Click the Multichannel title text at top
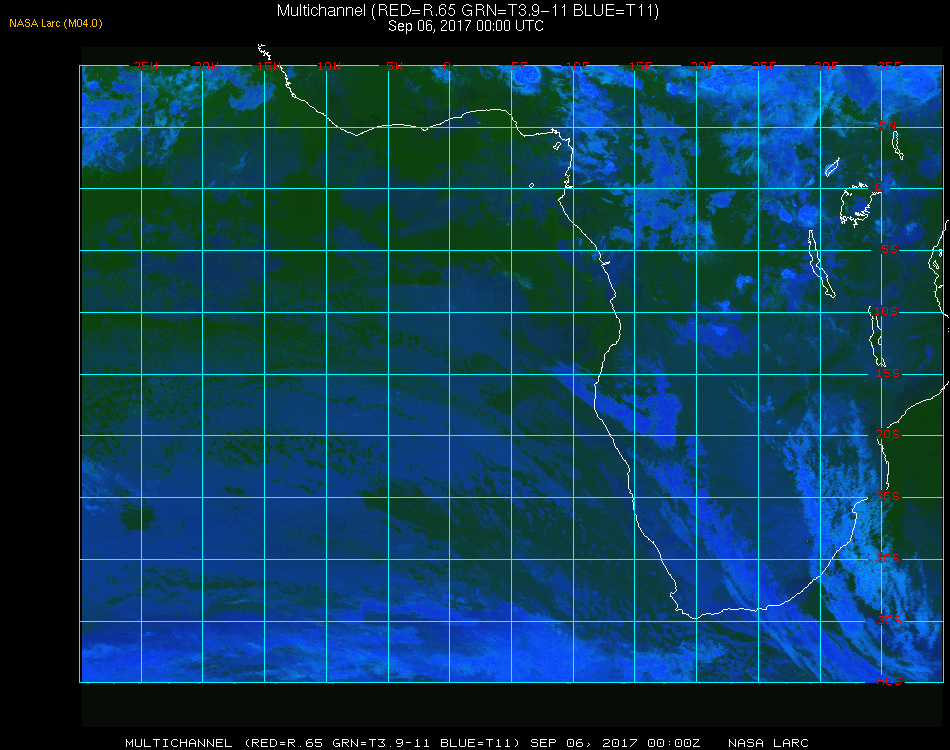 (468, 10)
